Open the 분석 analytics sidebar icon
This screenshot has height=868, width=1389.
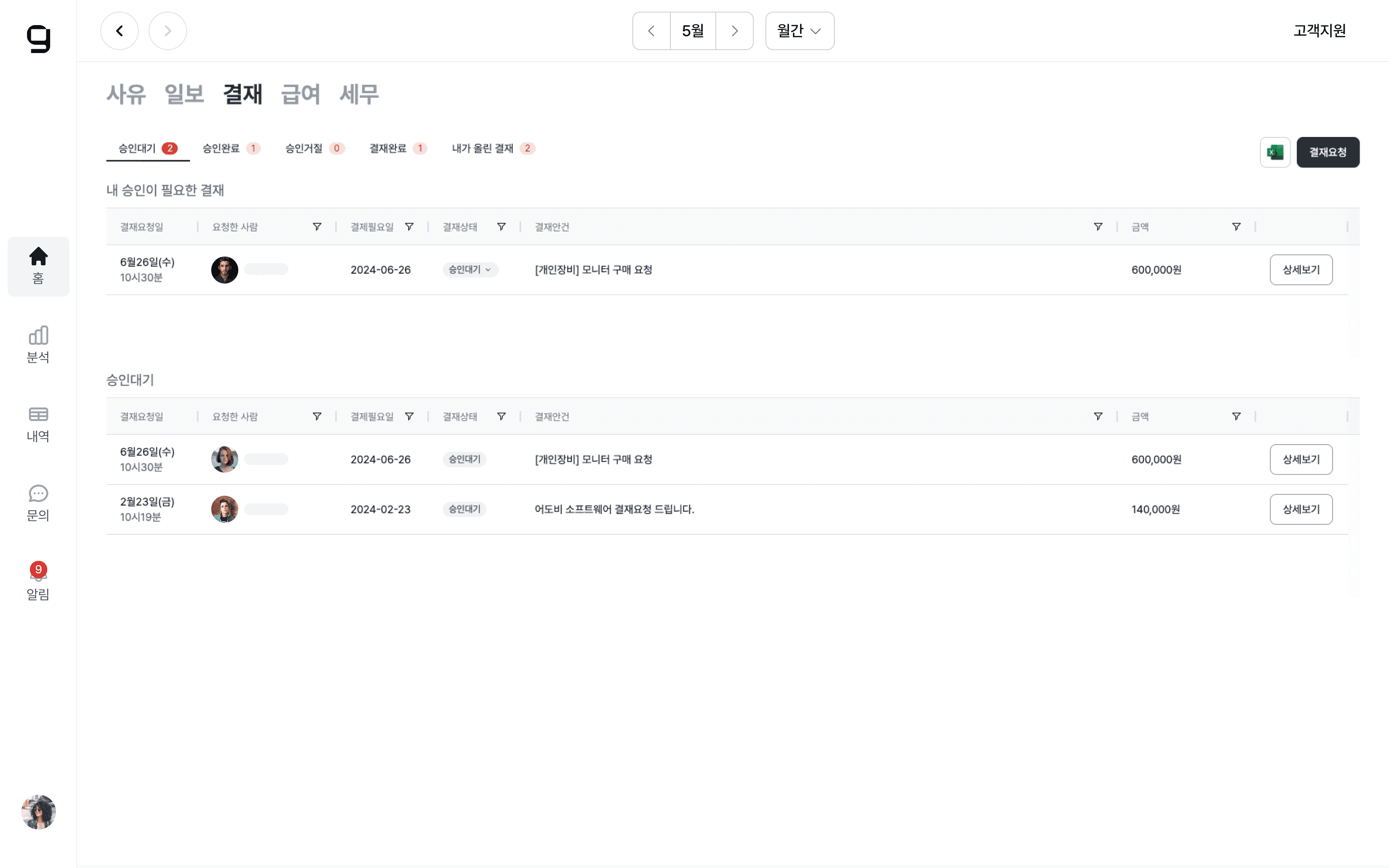point(38,344)
